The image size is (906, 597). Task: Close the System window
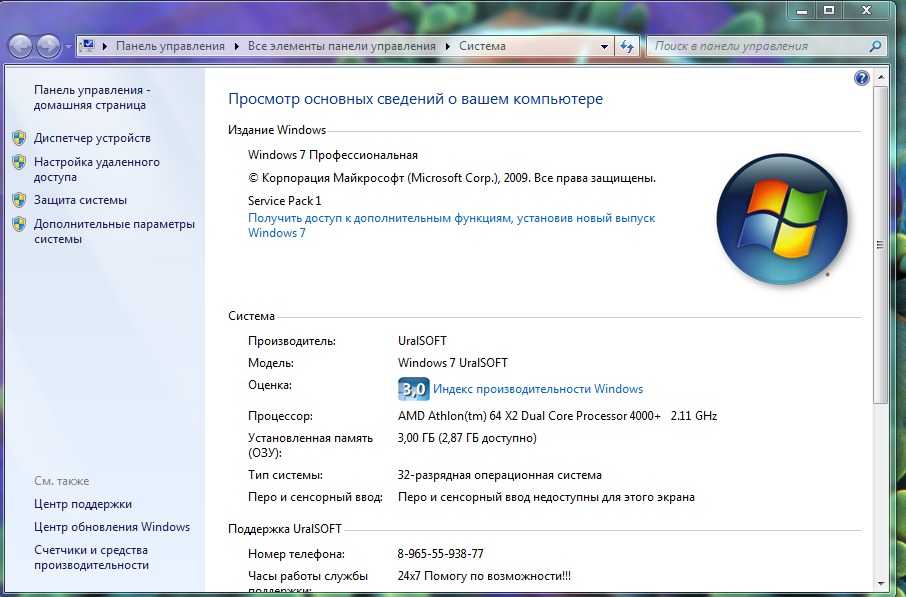point(866,10)
